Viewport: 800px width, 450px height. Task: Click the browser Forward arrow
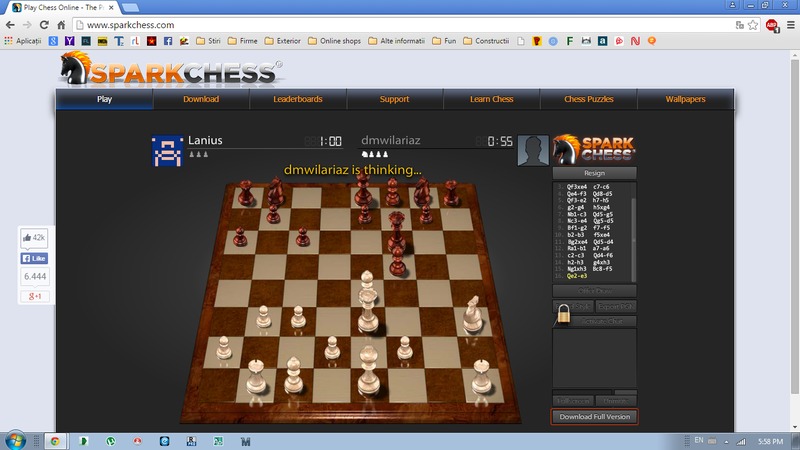pyautogui.click(x=27, y=25)
